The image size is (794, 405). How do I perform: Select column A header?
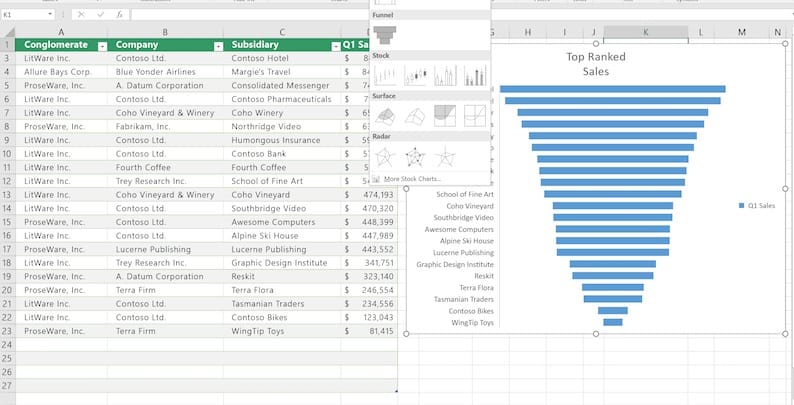(x=61, y=32)
